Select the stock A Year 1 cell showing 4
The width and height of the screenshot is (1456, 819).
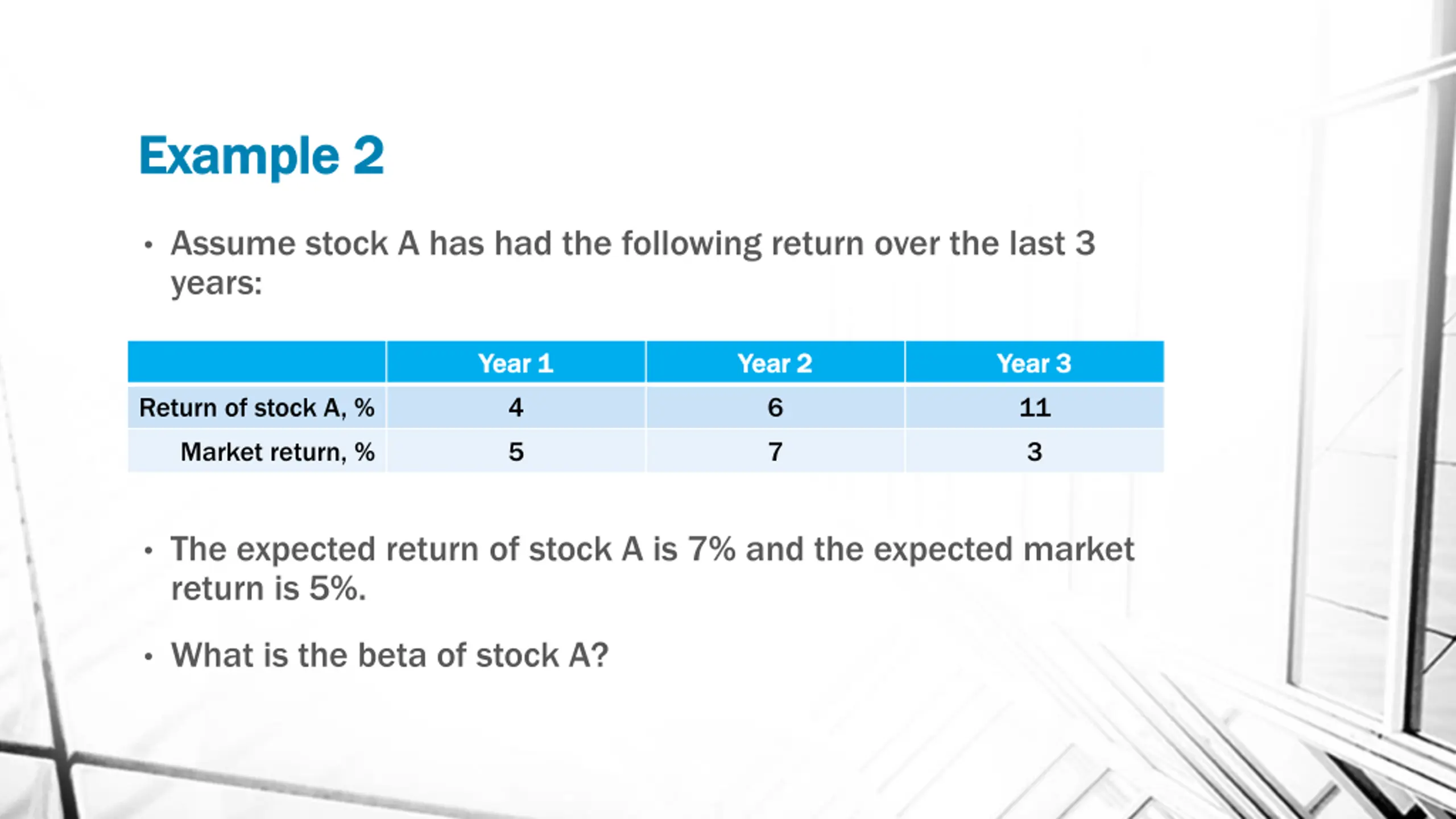515,408
